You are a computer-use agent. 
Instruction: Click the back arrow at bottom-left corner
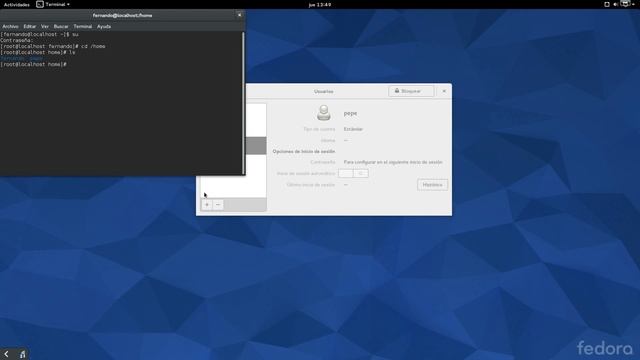click(7, 354)
